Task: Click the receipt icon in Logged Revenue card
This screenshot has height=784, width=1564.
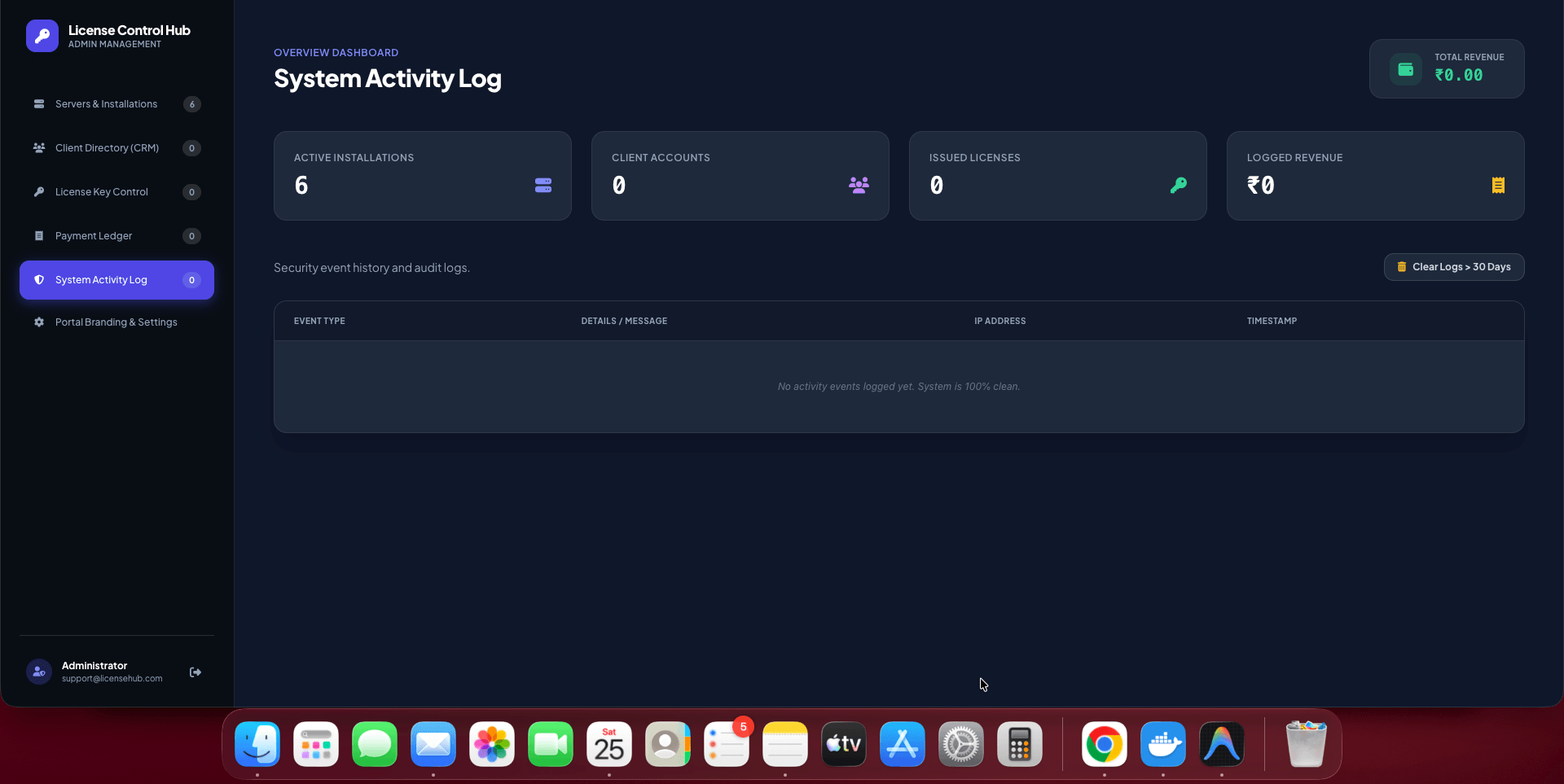Action: coord(1498,186)
